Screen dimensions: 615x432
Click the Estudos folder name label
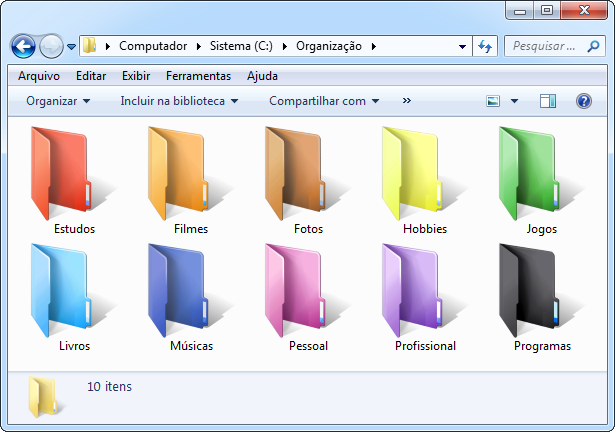coord(75,229)
